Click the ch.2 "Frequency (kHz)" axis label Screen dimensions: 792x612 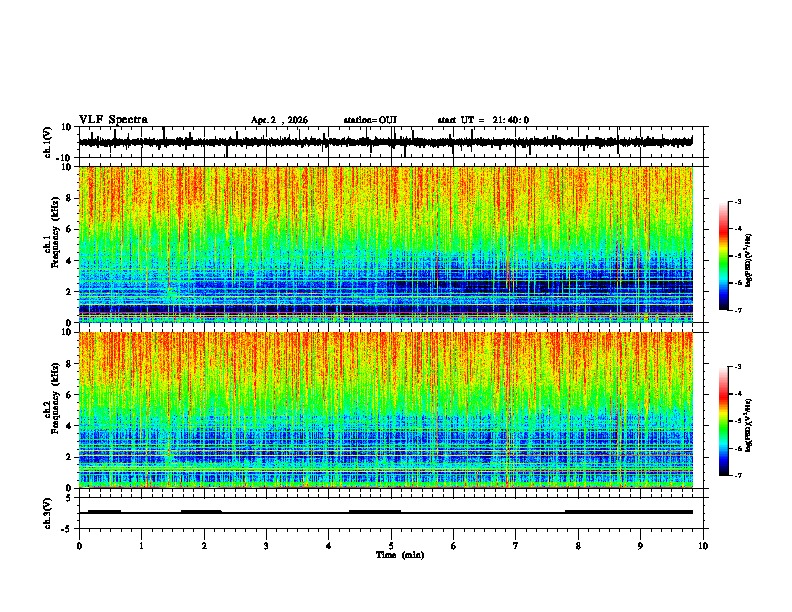55,398
